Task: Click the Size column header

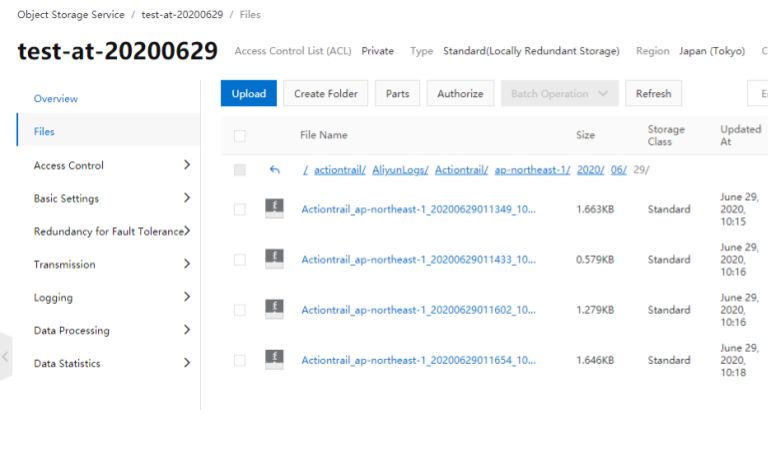Action: tap(585, 135)
